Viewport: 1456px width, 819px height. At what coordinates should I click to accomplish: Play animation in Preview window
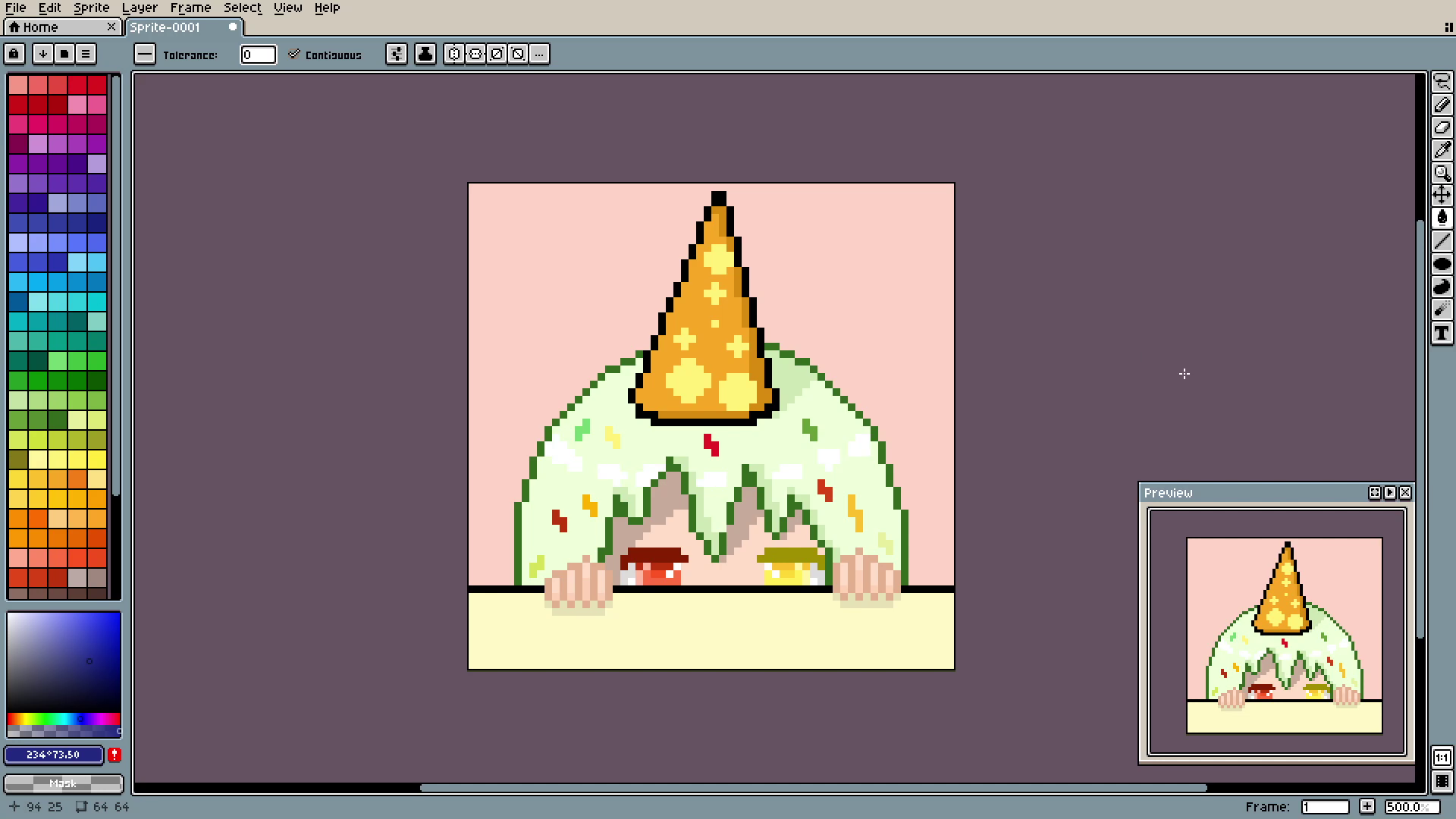pyautogui.click(x=1389, y=493)
